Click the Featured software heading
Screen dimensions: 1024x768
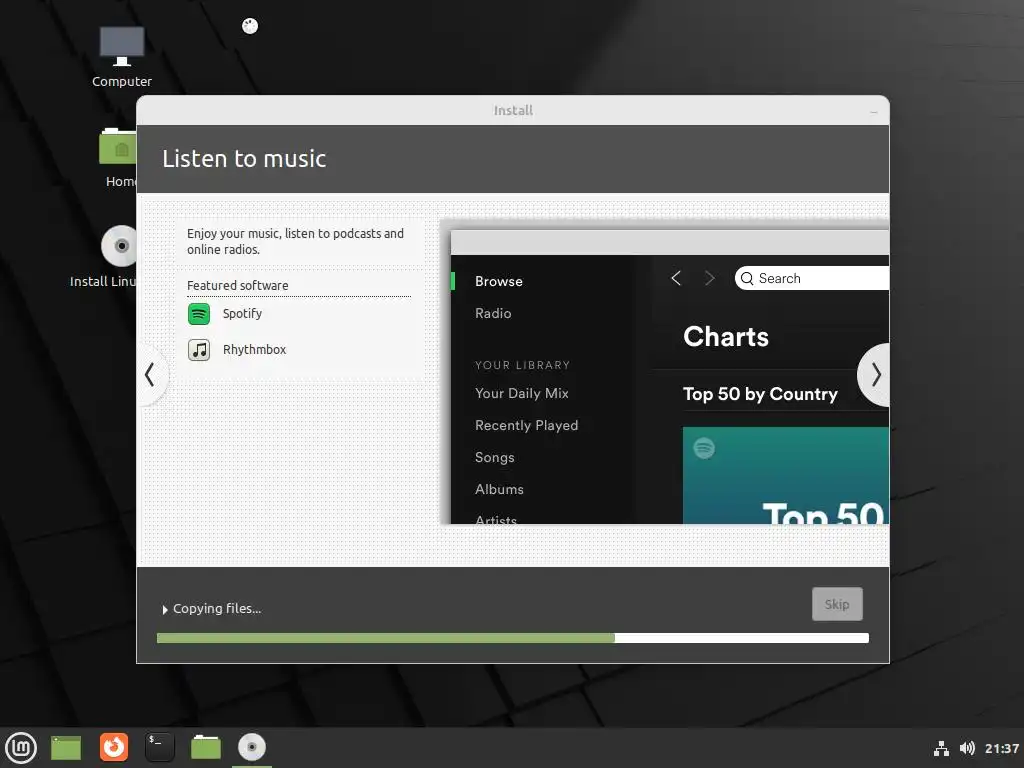point(238,285)
